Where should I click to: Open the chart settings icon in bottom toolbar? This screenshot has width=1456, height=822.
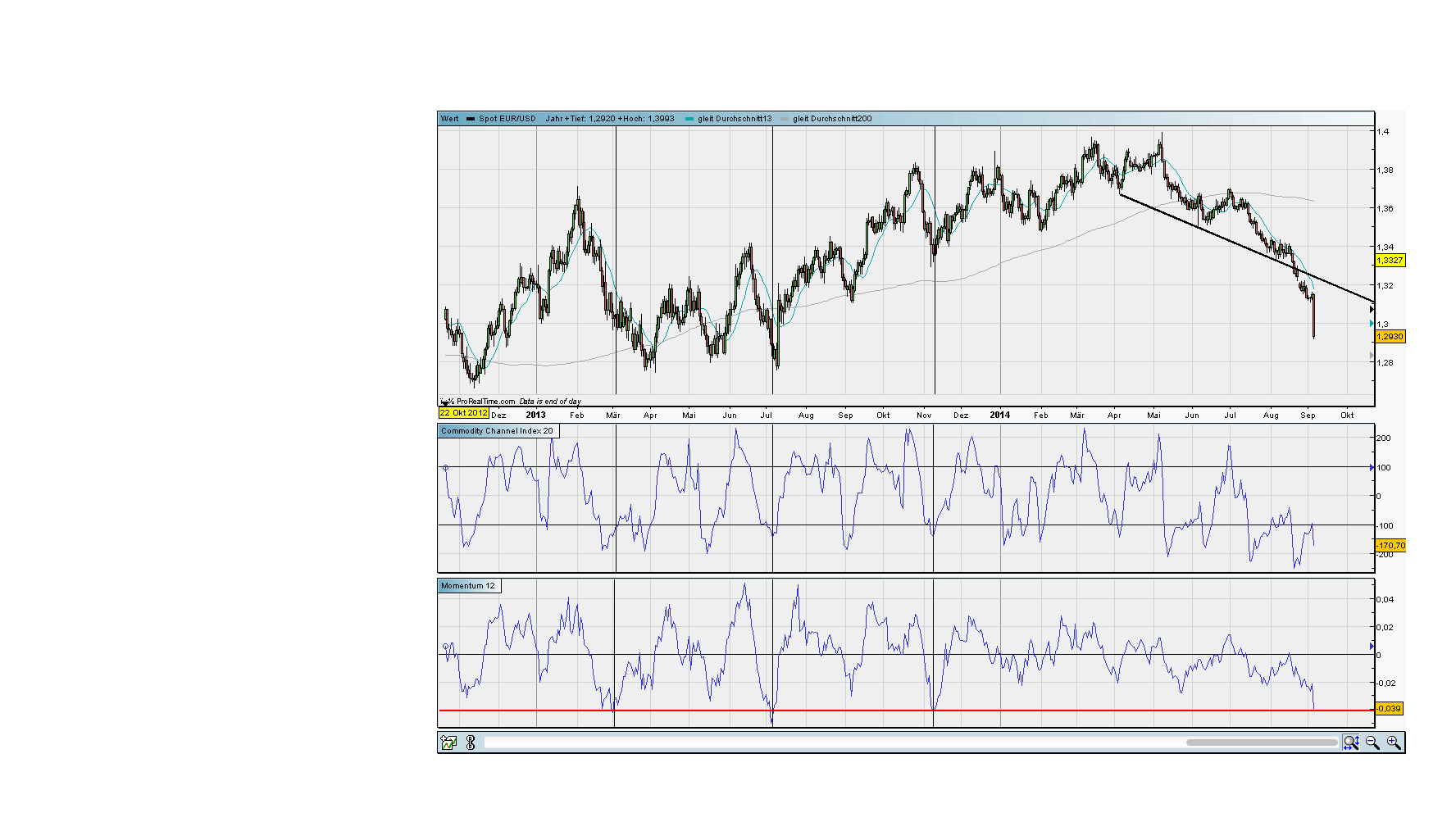448,743
